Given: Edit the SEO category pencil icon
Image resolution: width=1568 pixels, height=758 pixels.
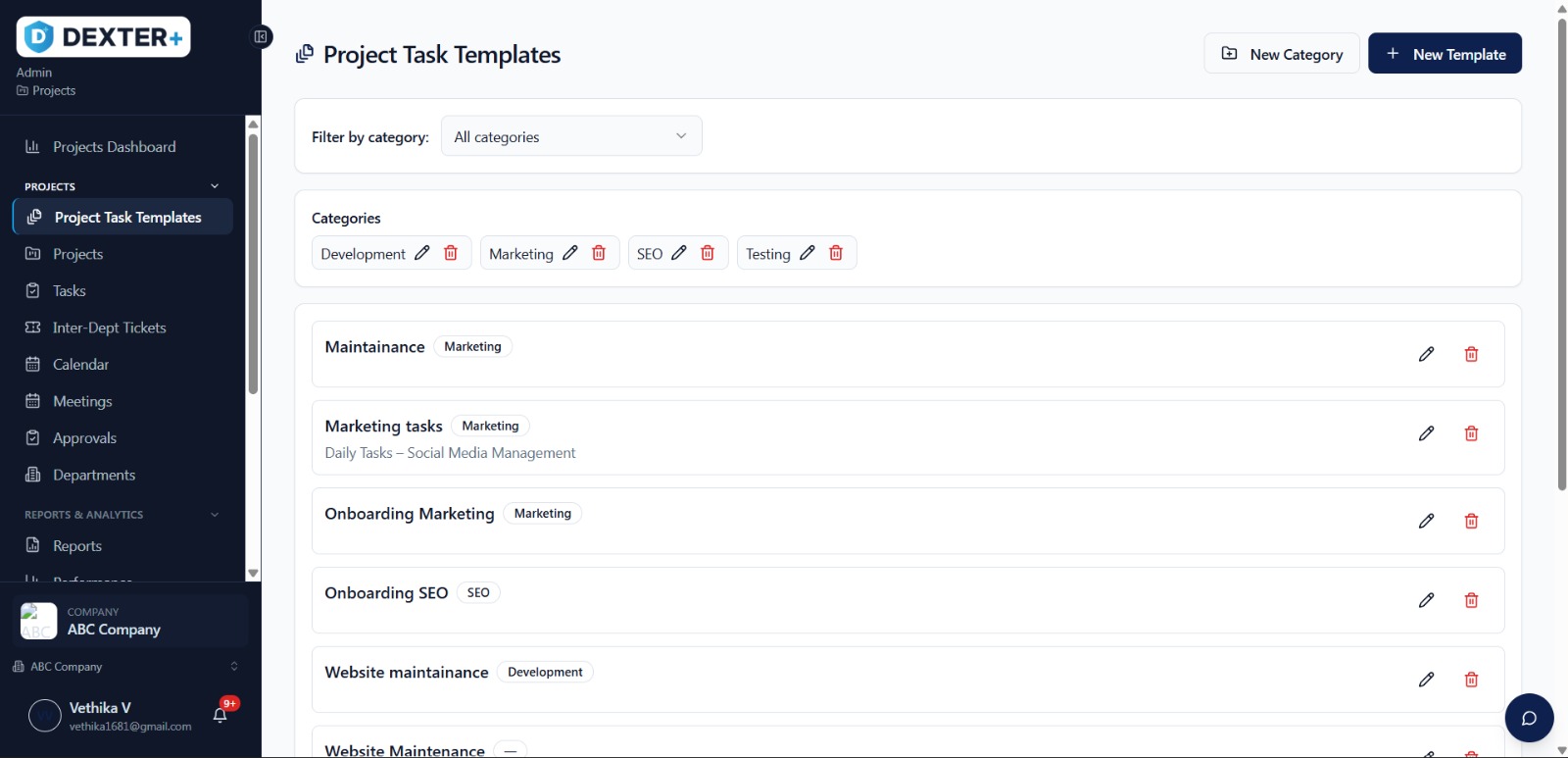Looking at the screenshot, I should pyautogui.click(x=679, y=253).
